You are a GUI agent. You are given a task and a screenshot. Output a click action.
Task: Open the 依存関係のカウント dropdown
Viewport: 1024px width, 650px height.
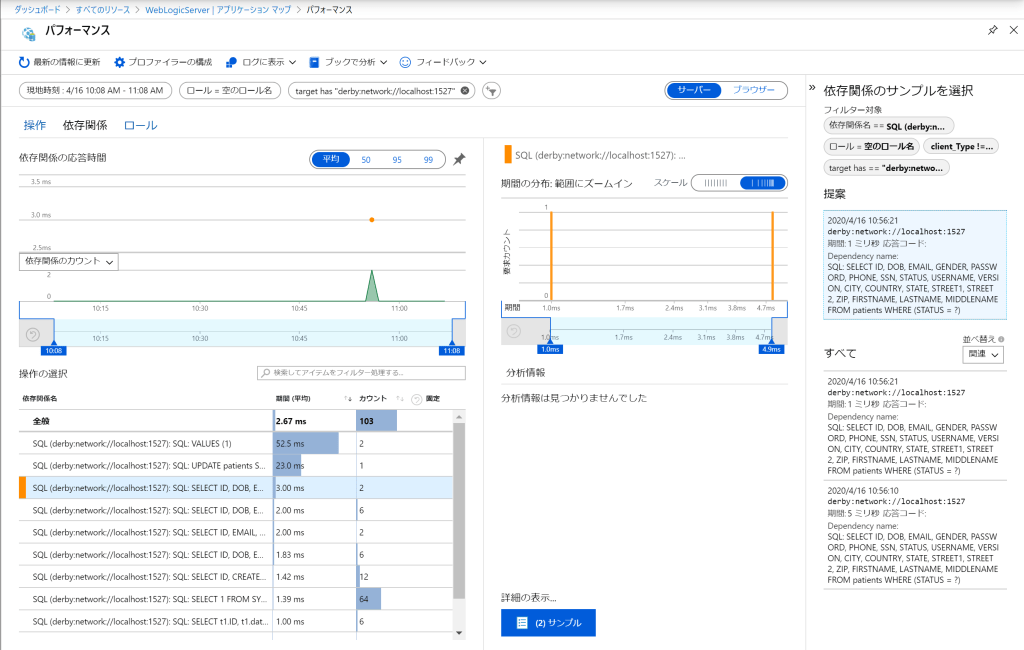pyautogui.click(x=69, y=261)
